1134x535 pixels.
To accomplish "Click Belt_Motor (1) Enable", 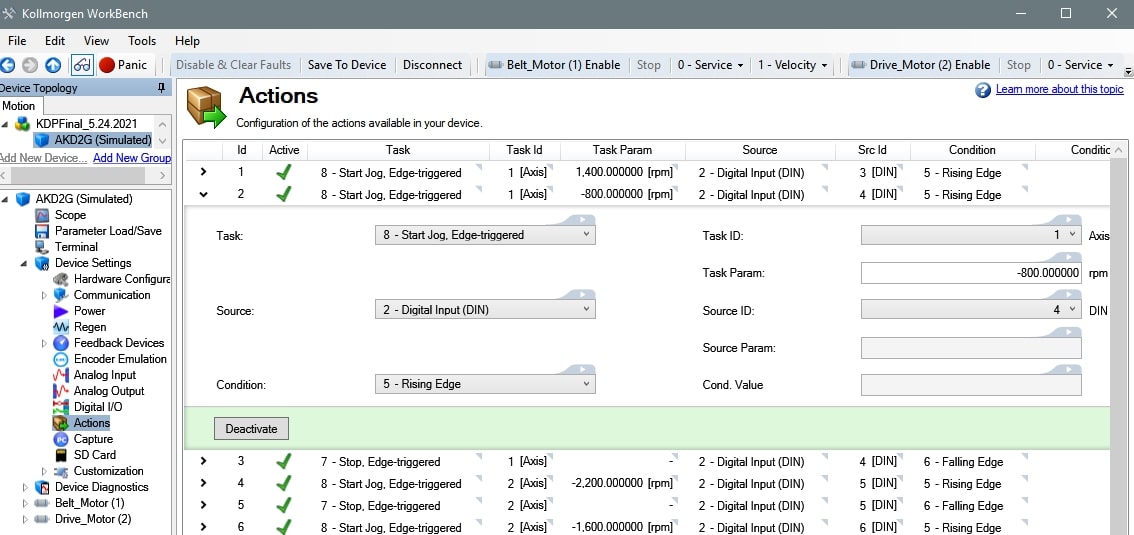I will pos(554,65).
